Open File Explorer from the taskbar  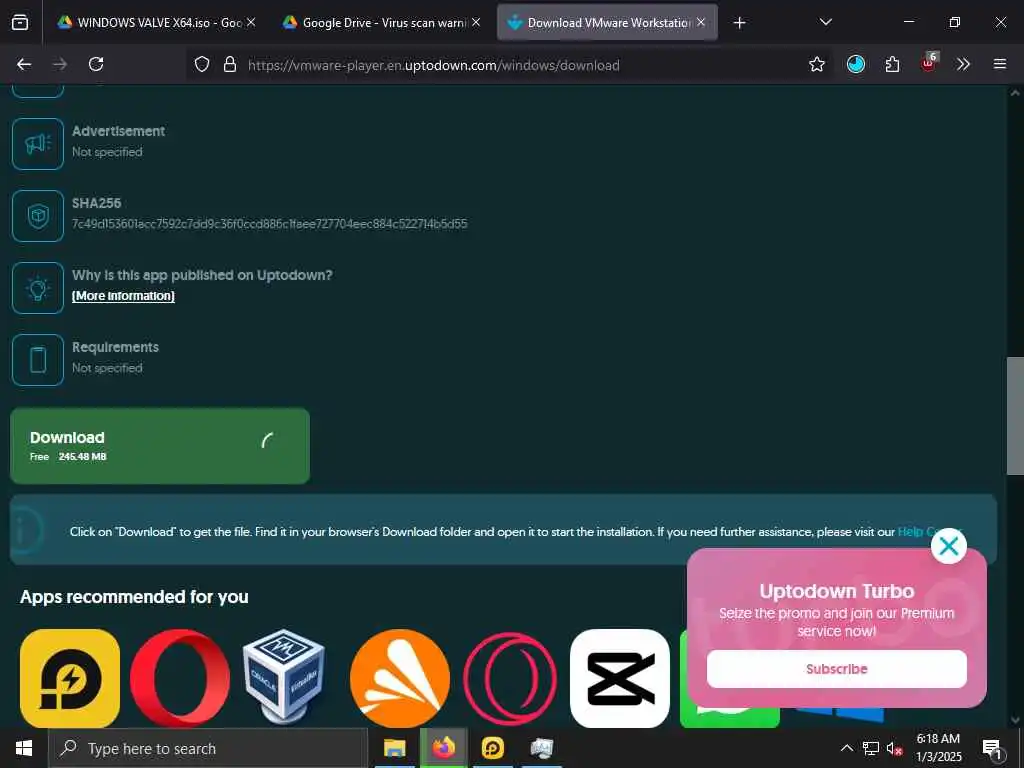(x=394, y=748)
